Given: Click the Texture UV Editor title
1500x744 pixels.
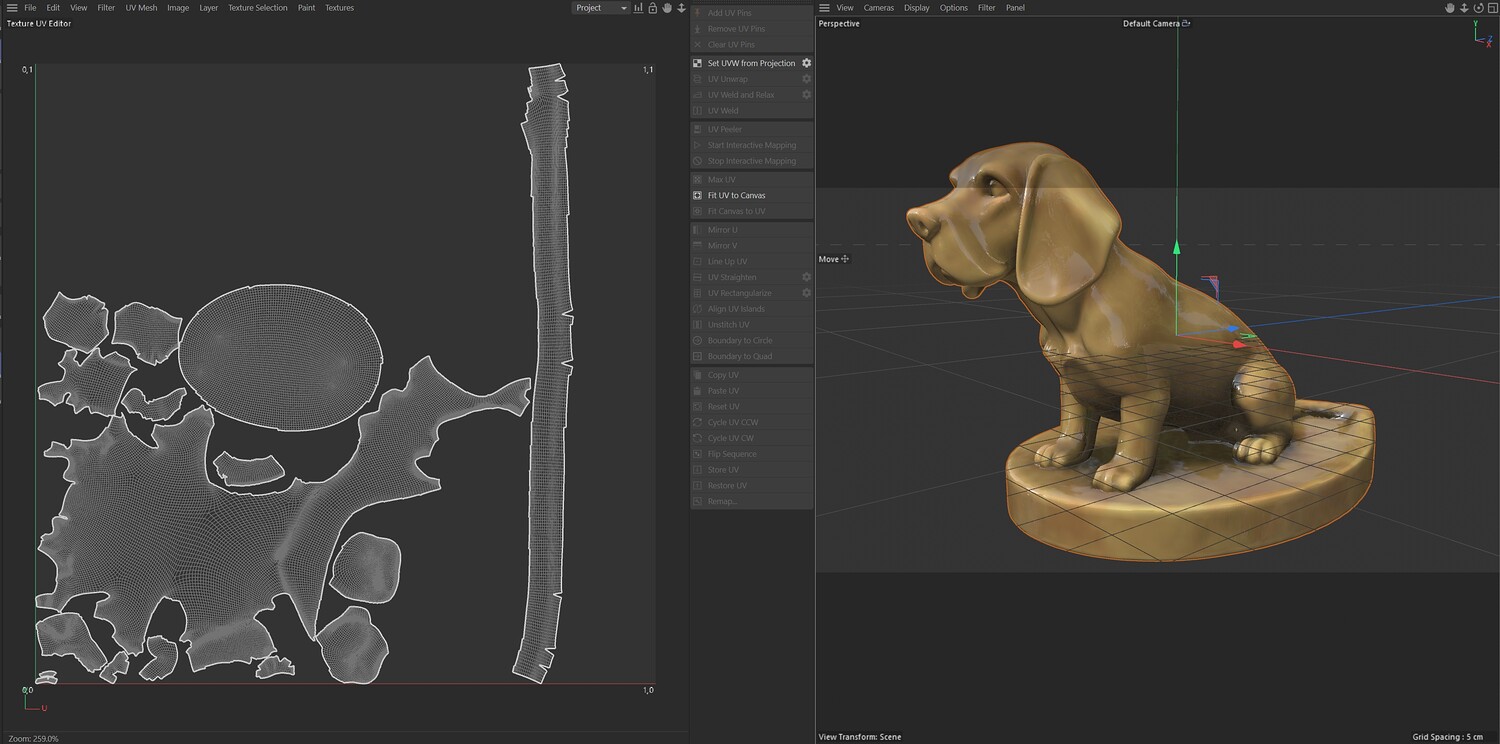Looking at the screenshot, I should tap(39, 23).
